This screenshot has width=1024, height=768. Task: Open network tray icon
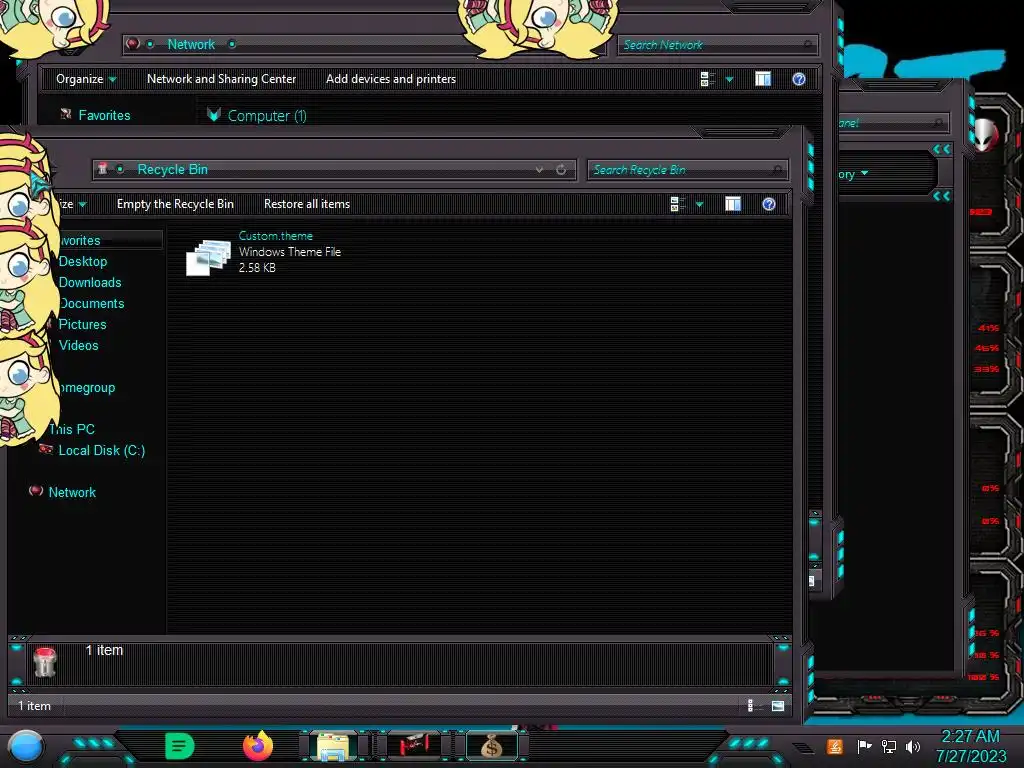(x=889, y=746)
